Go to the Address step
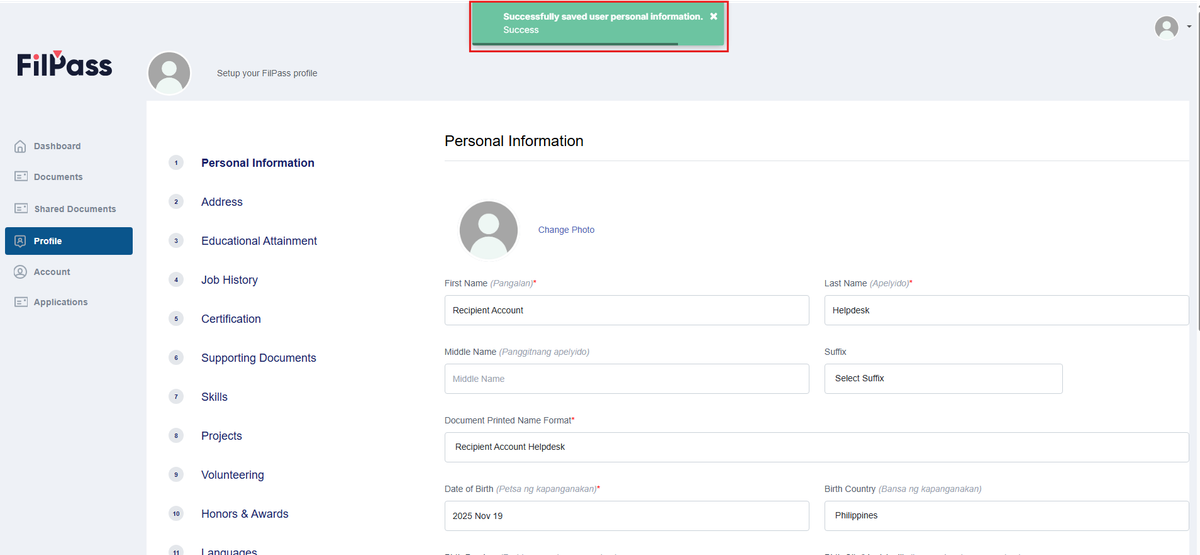 222,202
